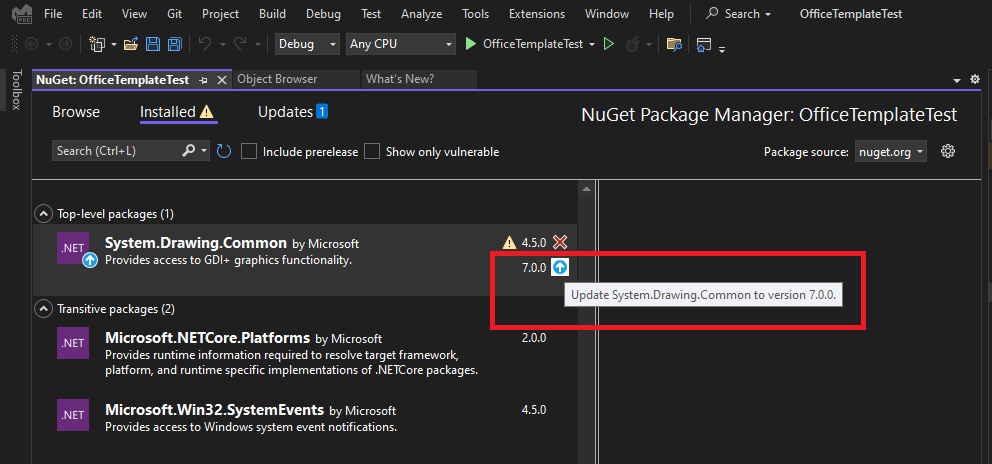
Task: Select the Microsoft.Win32.SystemEvents package
Action: pos(304,418)
